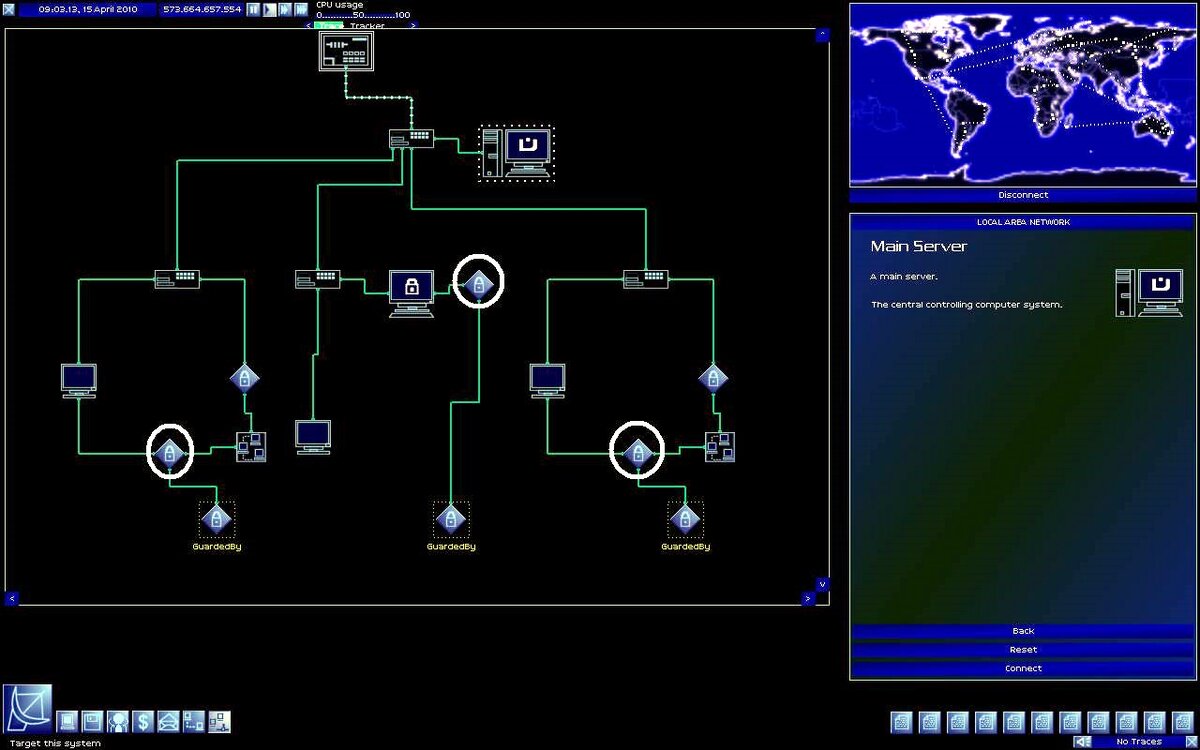Select the rightmost GuardedBy lock node
The image size is (1200, 750).
685,519
